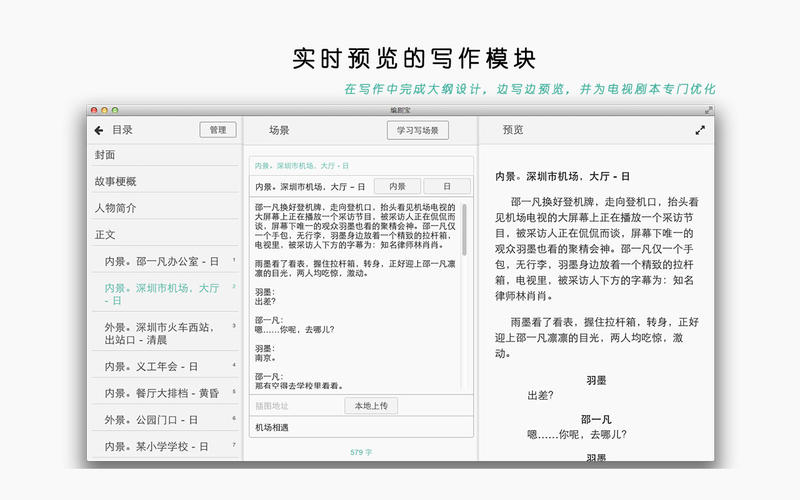Image resolution: width=800 pixels, height=500 pixels.
Task: Click the 579 字 word count
Action: (361, 452)
